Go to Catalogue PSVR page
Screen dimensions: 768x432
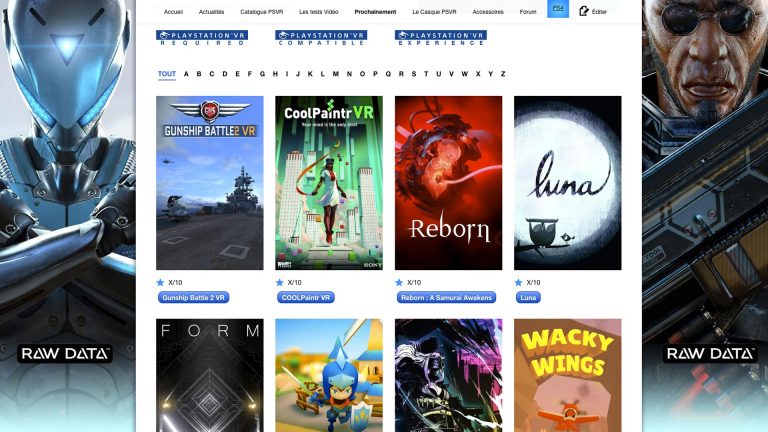262,12
